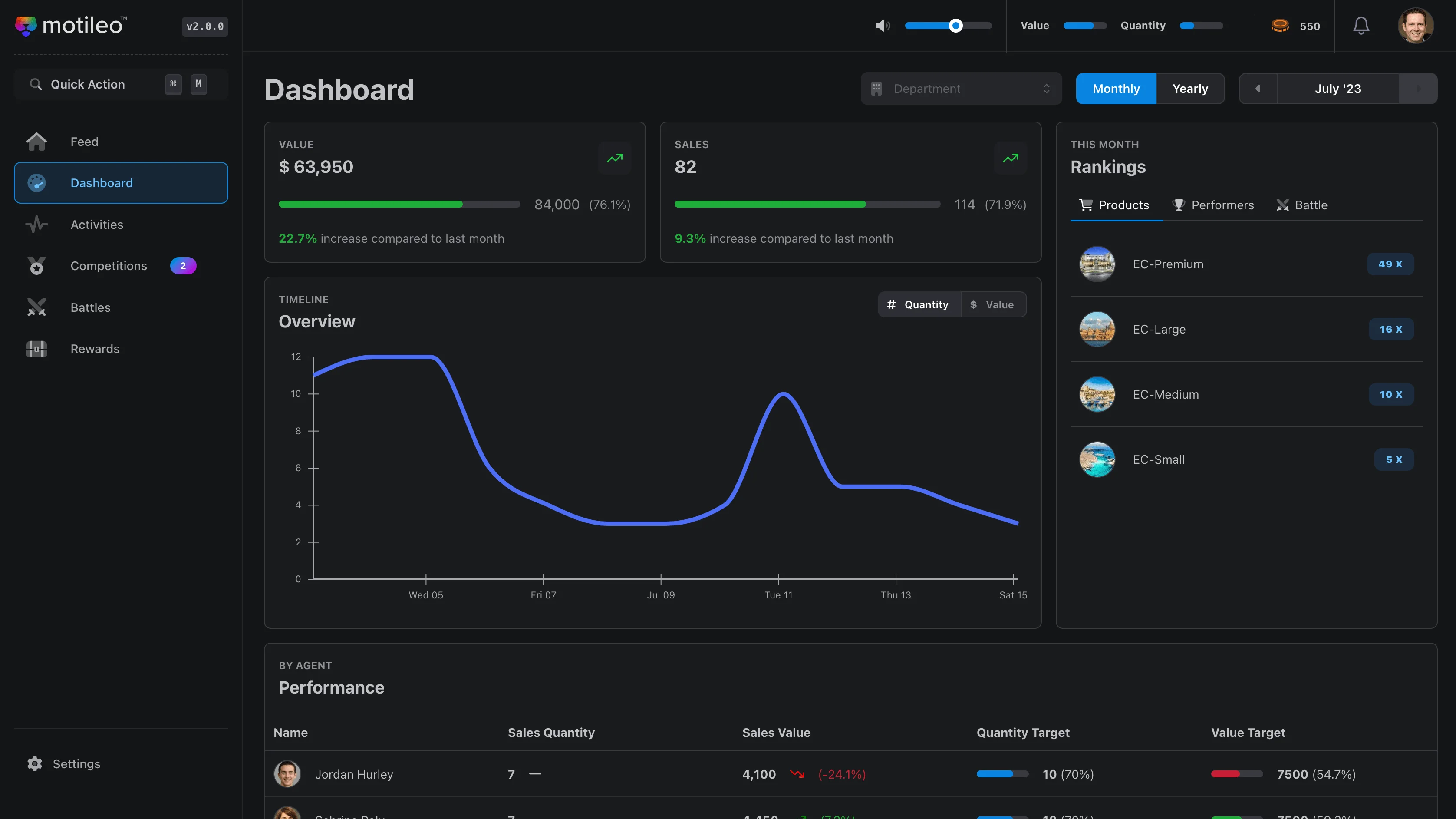
Task: Click the v2.0.0 version badge
Action: click(205, 26)
